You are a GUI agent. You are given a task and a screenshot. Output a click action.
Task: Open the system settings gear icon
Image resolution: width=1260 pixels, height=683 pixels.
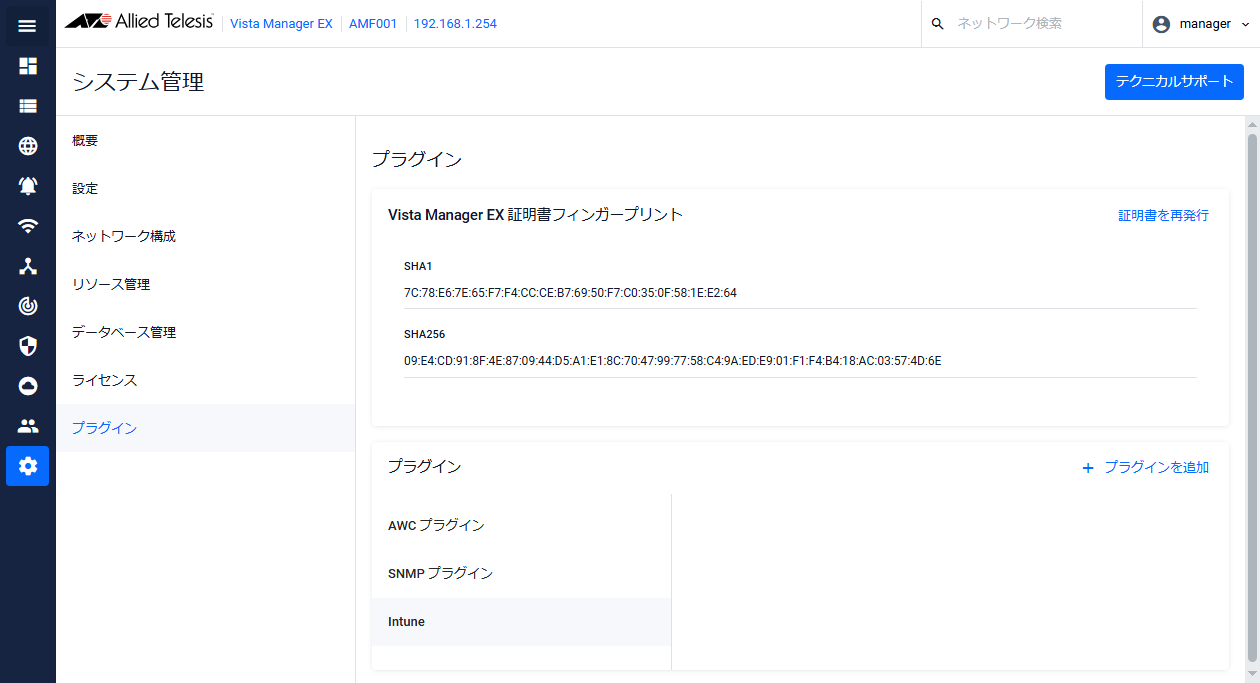[x=28, y=466]
